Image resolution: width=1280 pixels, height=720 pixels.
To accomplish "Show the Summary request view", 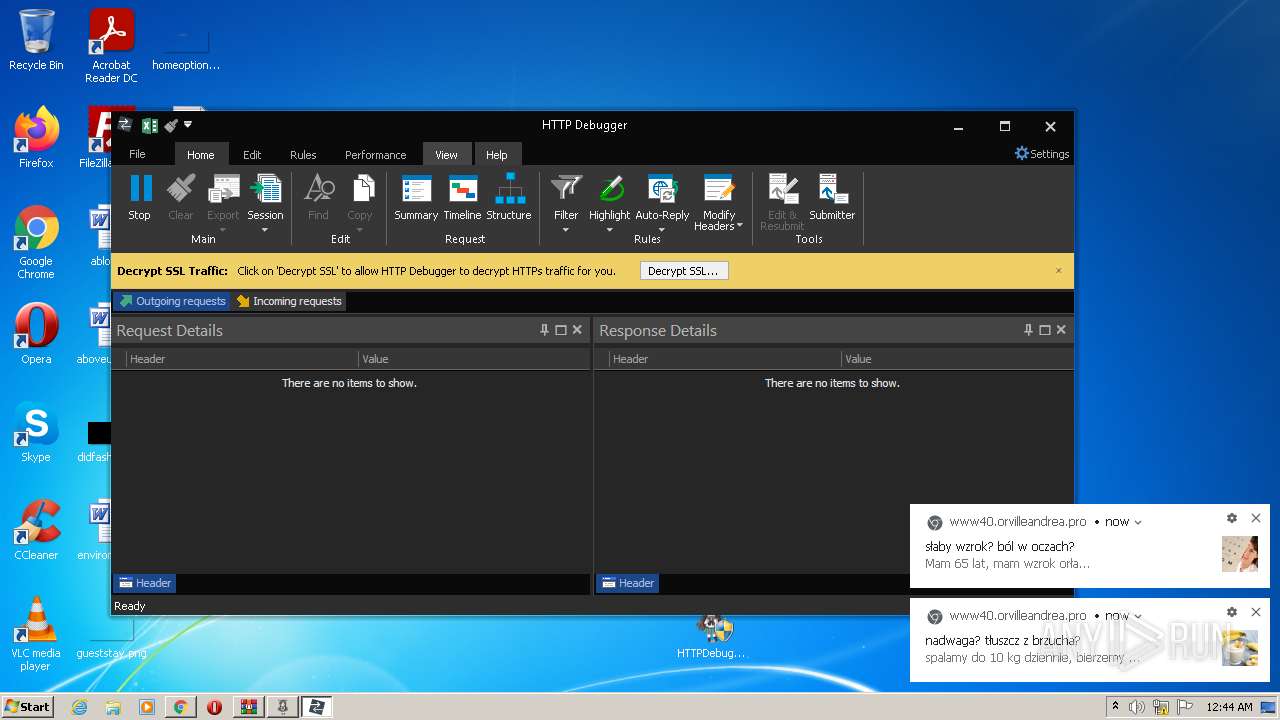I will tap(416, 197).
